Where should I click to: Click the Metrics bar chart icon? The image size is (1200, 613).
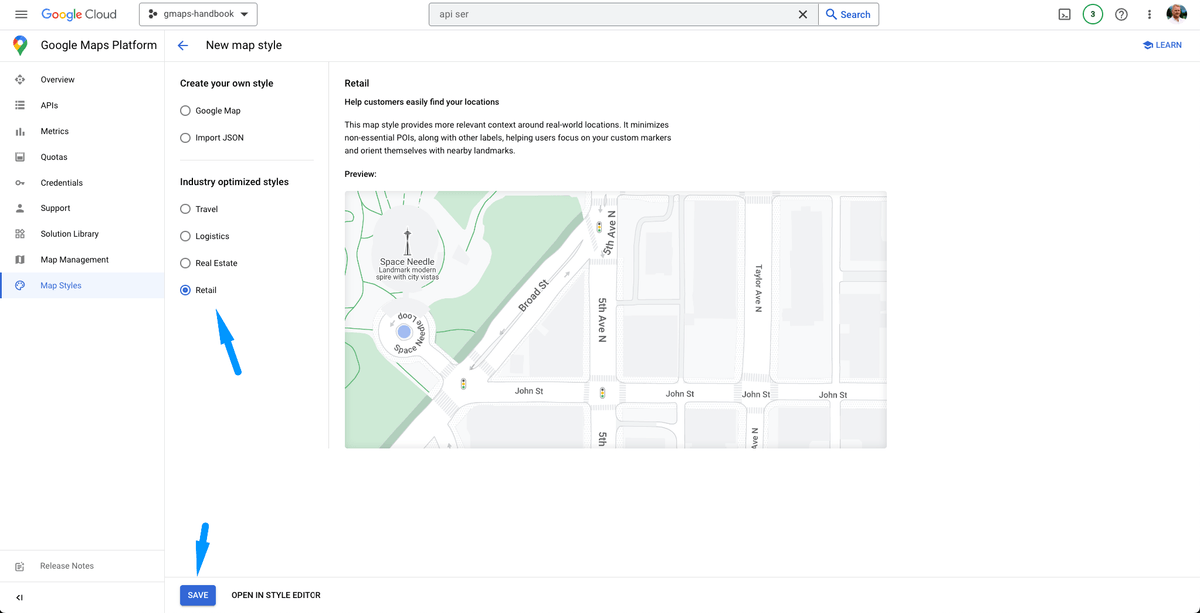pyautogui.click(x=20, y=131)
